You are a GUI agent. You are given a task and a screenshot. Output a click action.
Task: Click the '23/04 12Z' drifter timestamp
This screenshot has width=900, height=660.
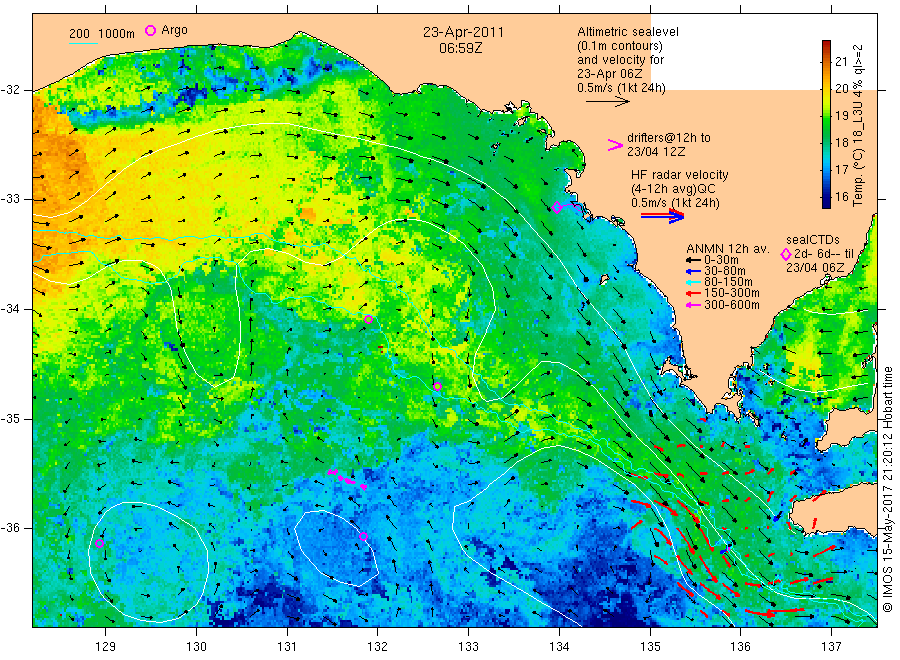click(656, 152)
